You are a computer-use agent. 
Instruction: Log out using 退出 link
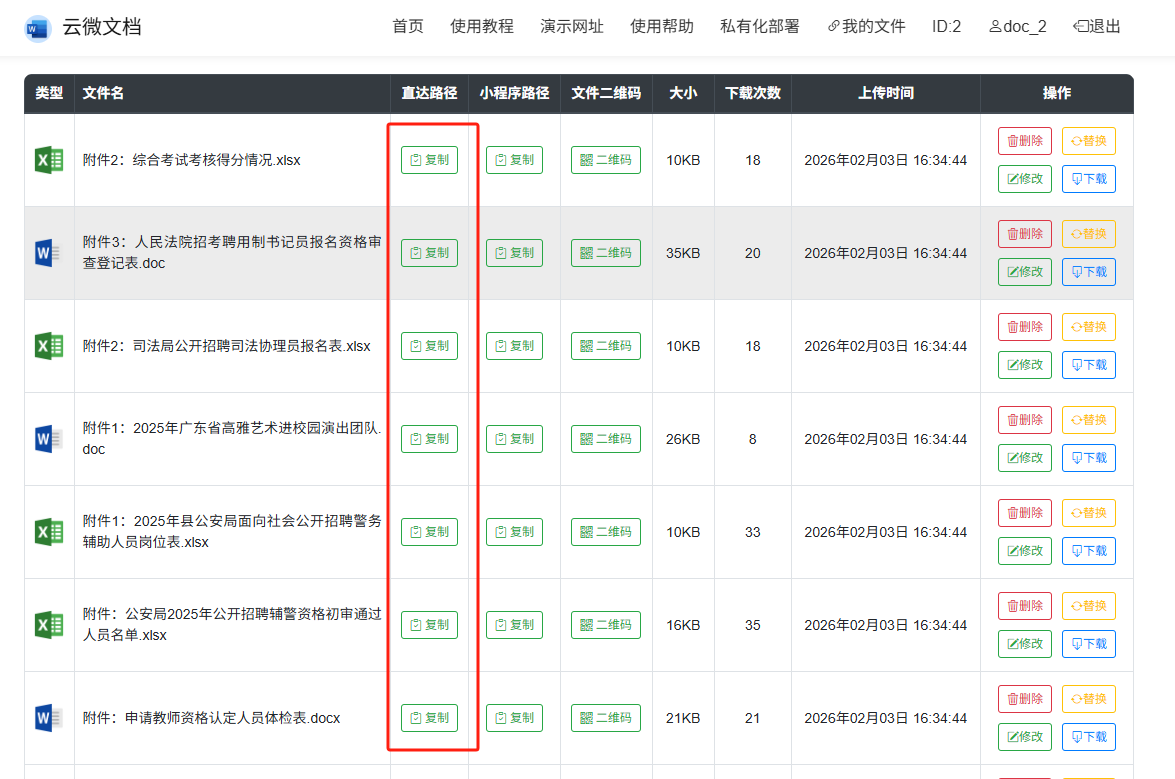(1097, 27)
